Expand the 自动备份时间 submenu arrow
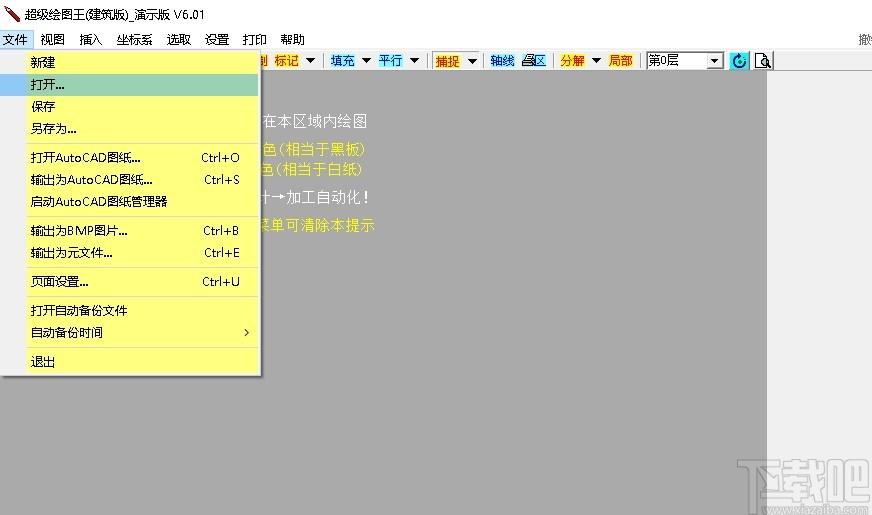The height and width of the screenshot is (515, 872). (x=246, y=333)
